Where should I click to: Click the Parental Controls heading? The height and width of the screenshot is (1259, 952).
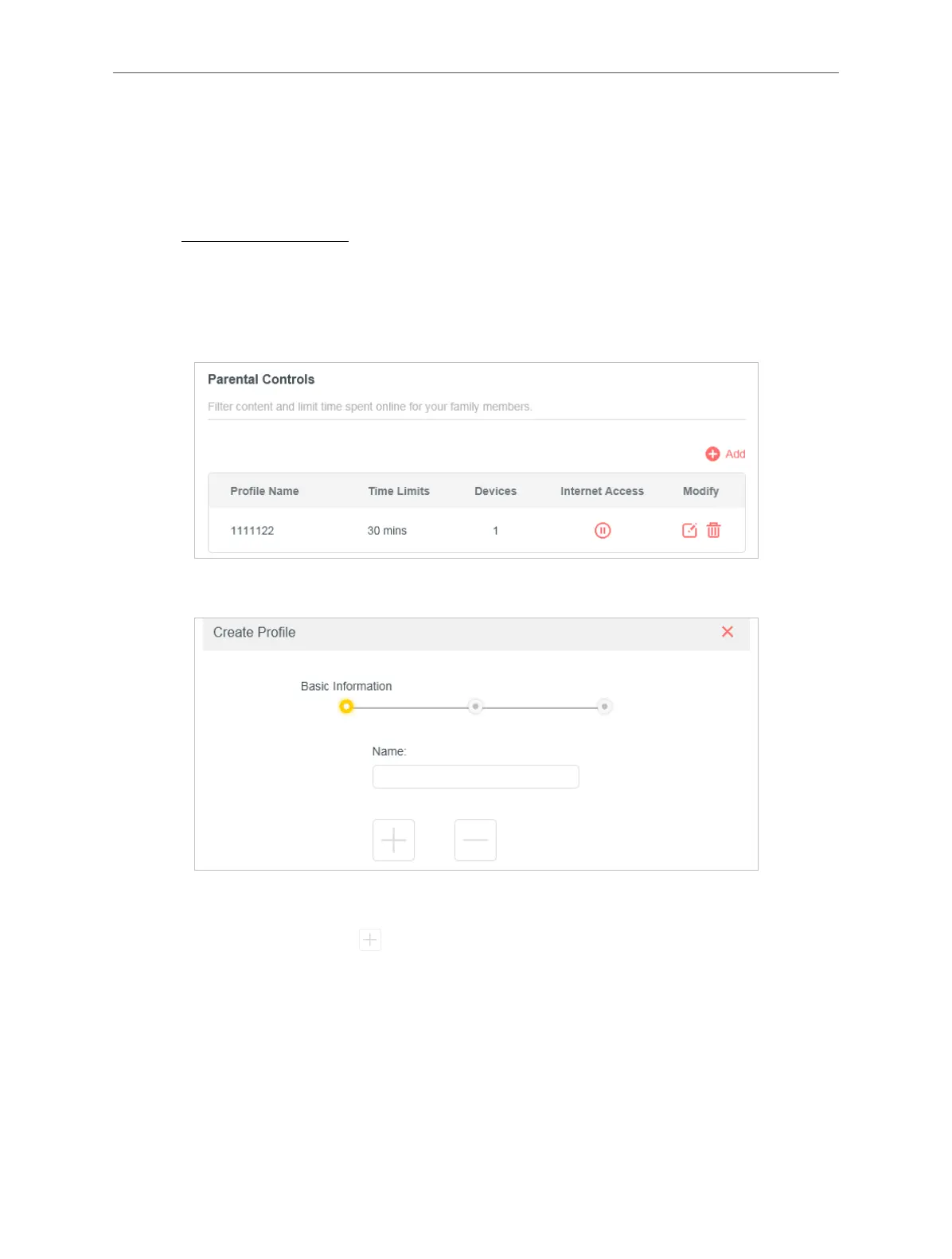tap(261, 380)
